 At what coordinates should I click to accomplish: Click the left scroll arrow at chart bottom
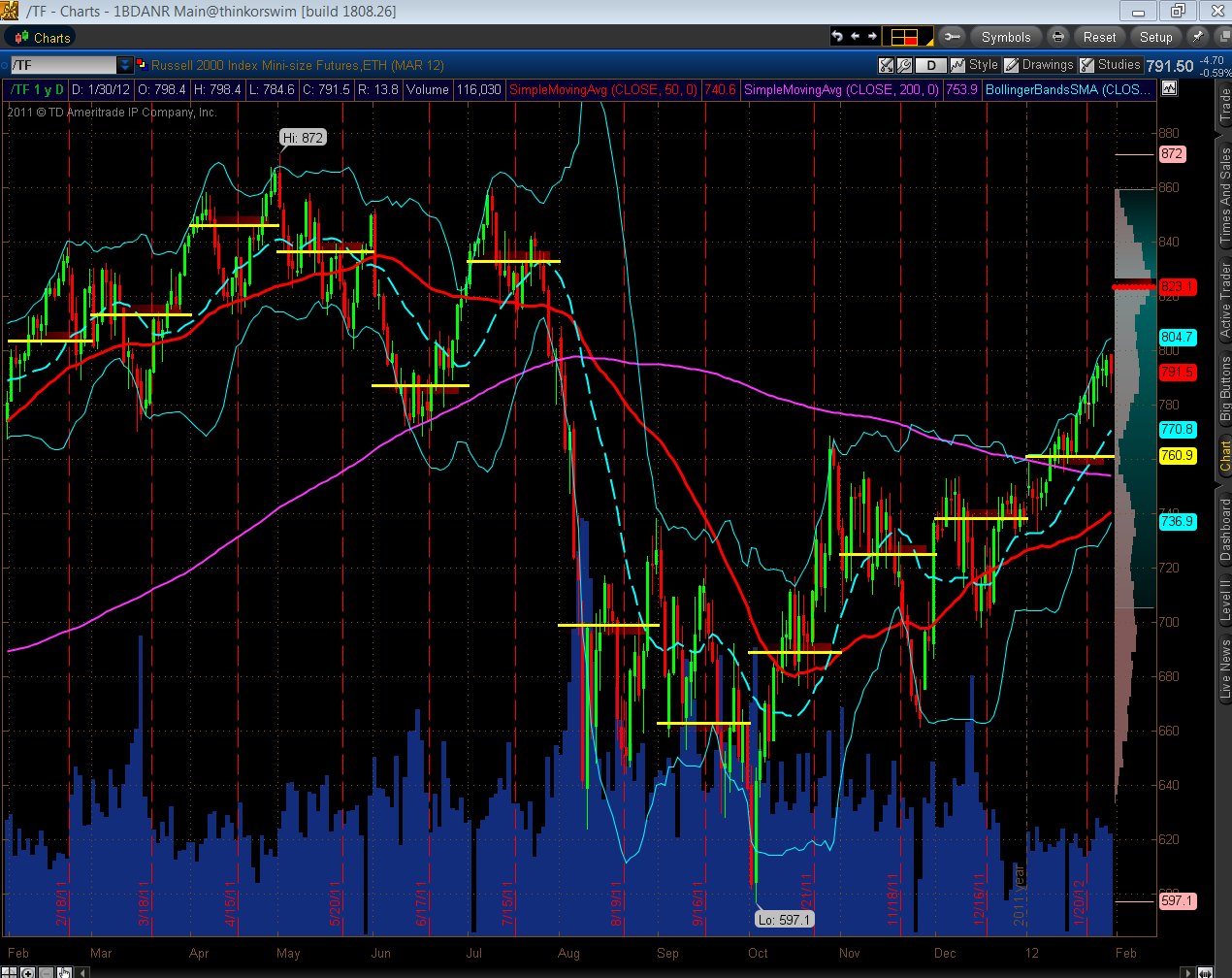click(x=81, y=972)
